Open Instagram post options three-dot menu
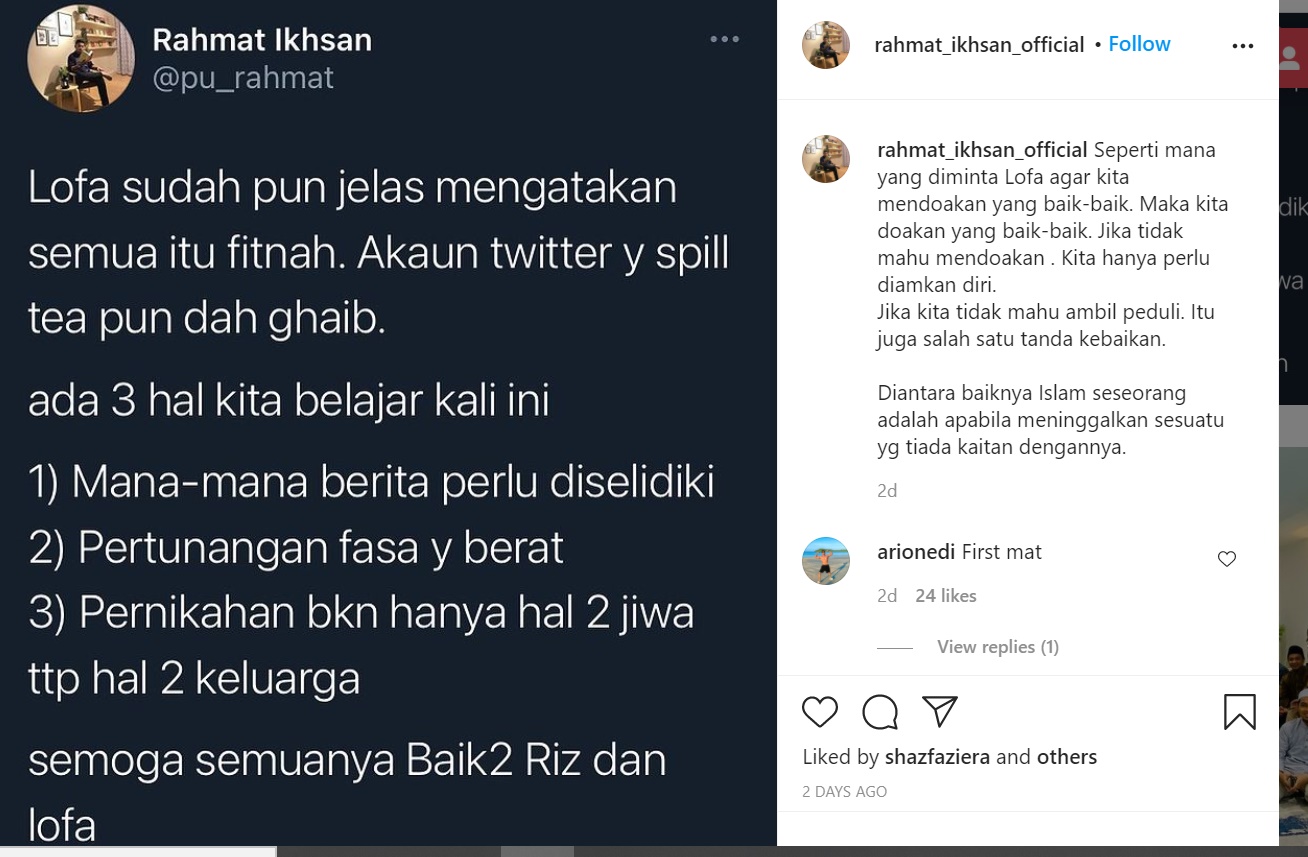Image resolution: width=1308 pixels, height=857 pixels. pos(1243,46)
